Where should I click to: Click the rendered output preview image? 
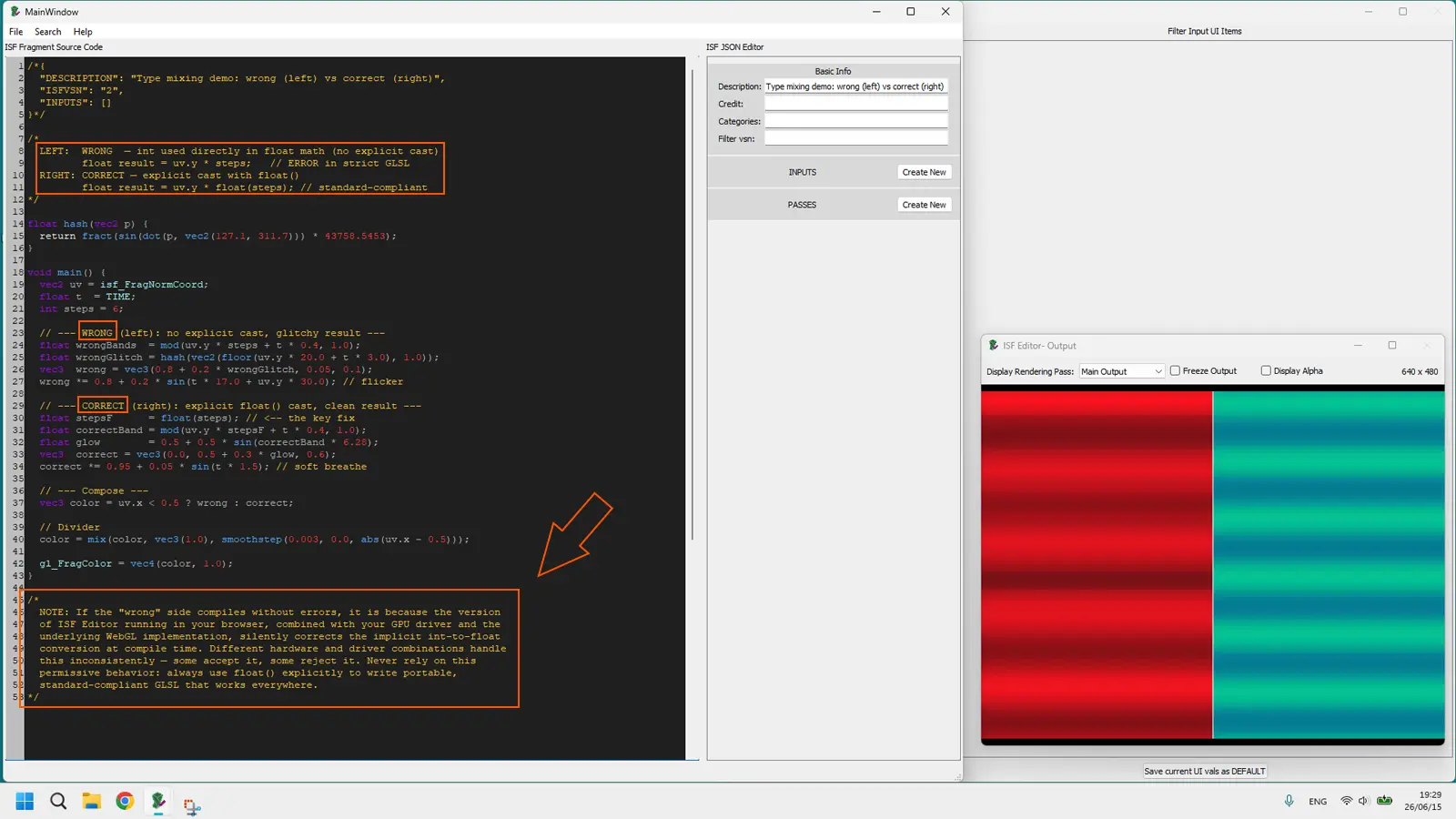1212,564
